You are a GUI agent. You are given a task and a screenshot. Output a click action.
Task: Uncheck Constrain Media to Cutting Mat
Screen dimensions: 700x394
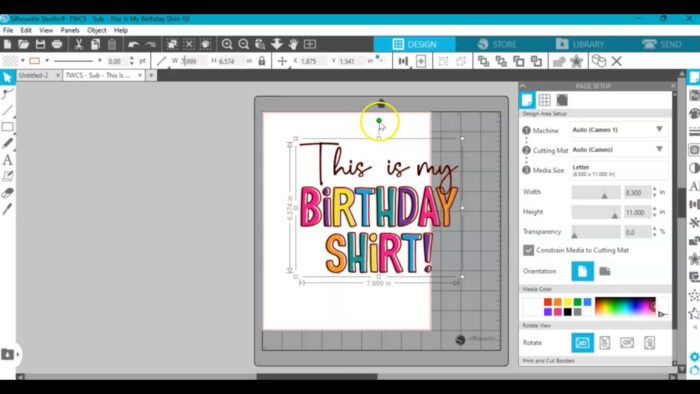click(529, 250)
